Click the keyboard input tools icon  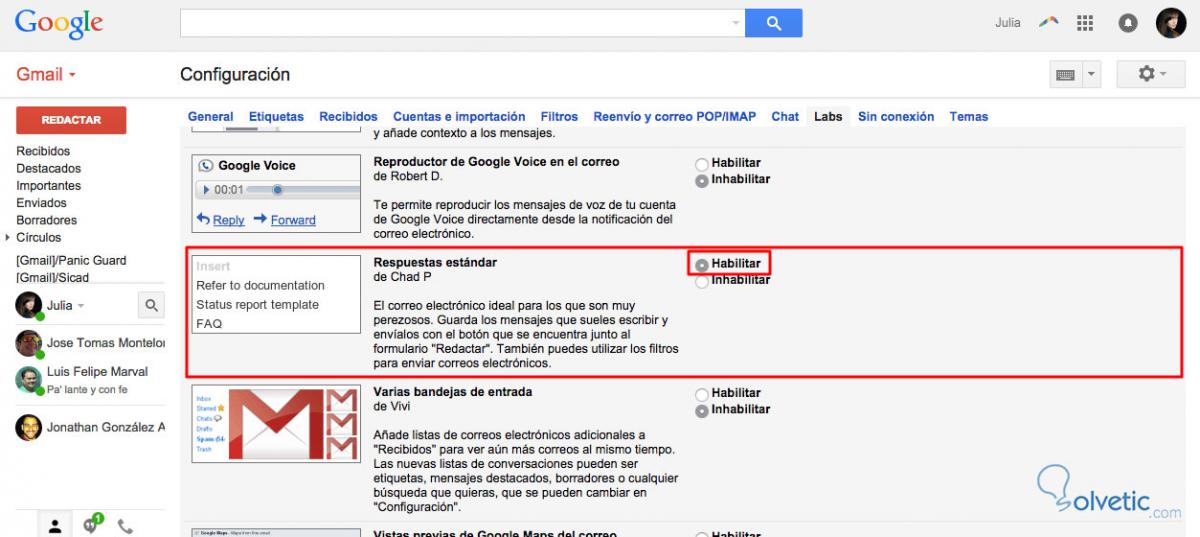[x=1065, y=74]
